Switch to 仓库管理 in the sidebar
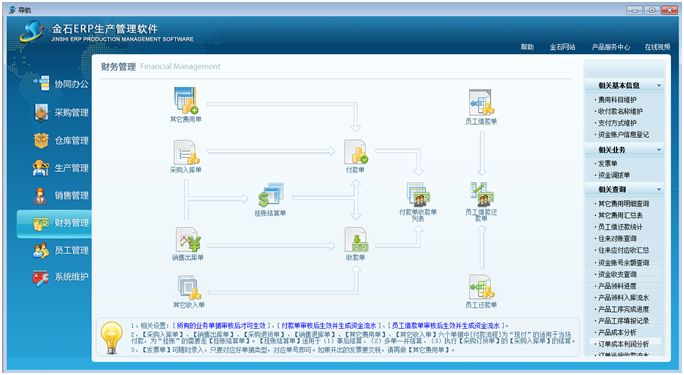The image size is (684, 375). 61,140
